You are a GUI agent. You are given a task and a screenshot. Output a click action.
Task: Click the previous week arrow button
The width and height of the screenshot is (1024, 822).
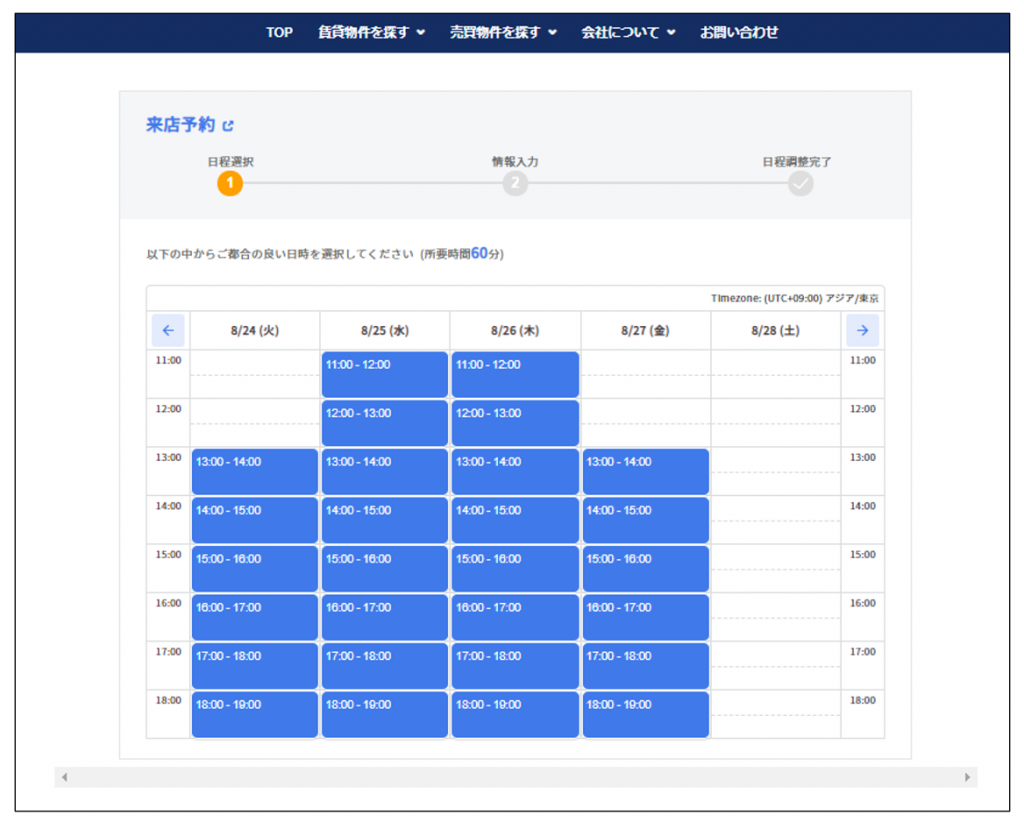[x=168, y=330]
